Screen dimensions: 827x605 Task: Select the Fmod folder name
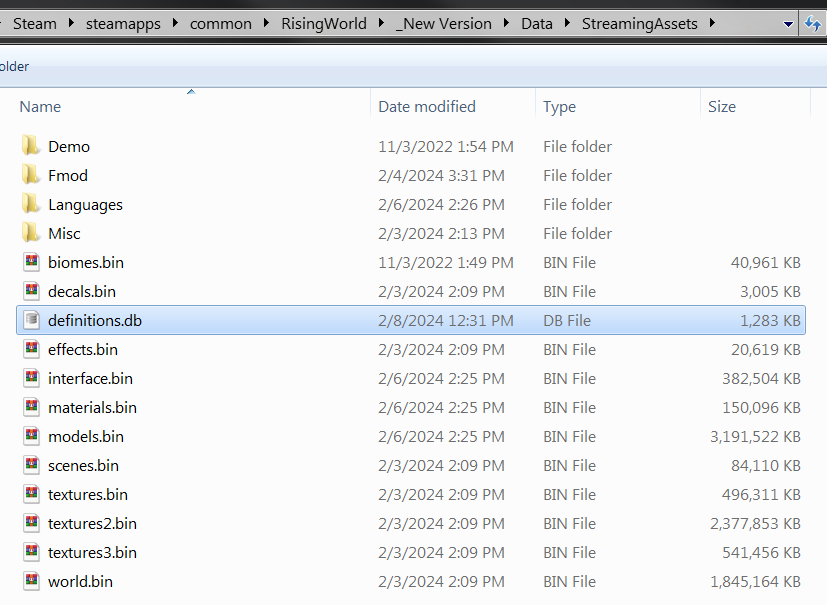point(68,175)
